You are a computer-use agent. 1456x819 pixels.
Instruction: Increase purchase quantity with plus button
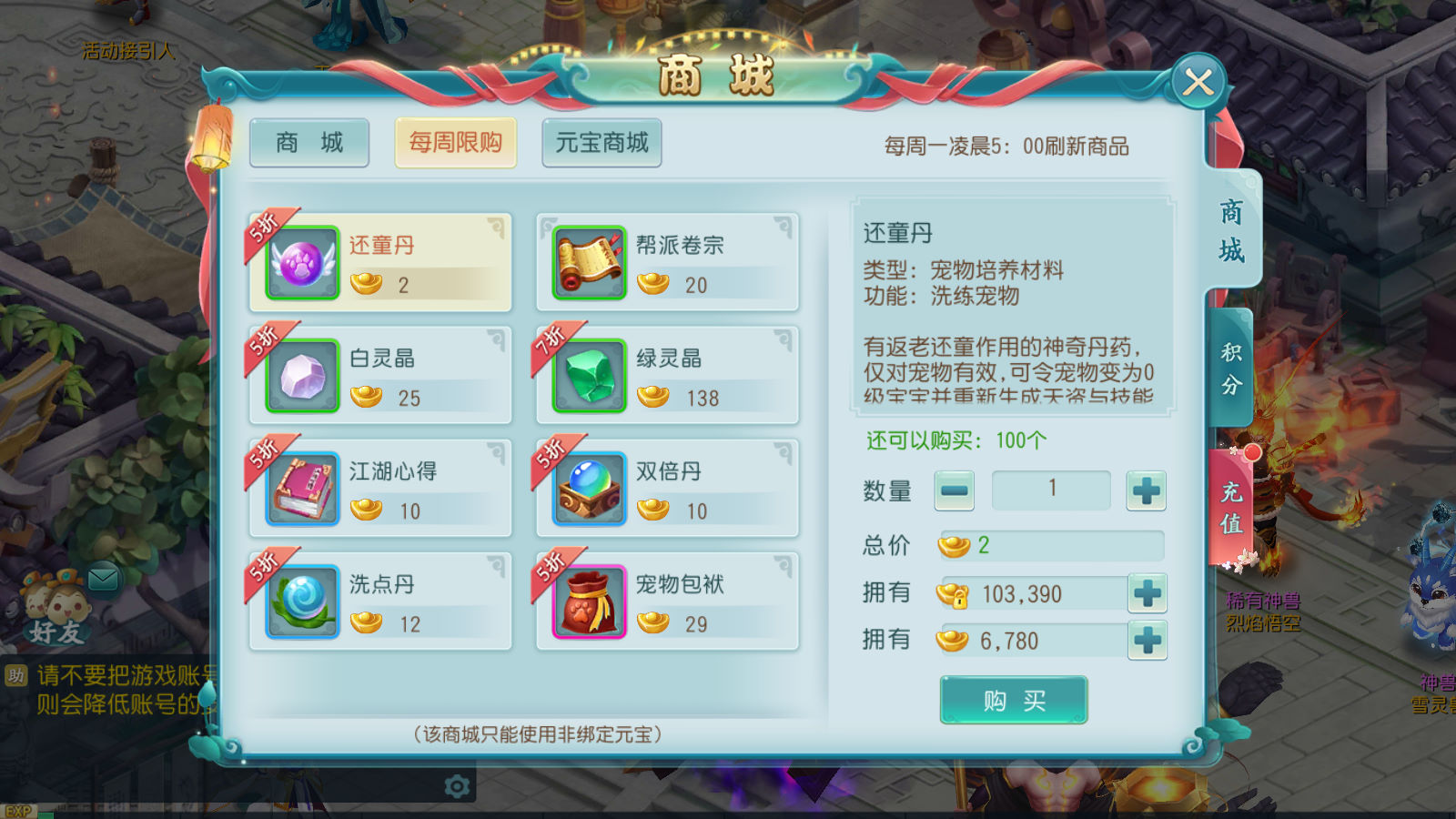(1147, 491)
